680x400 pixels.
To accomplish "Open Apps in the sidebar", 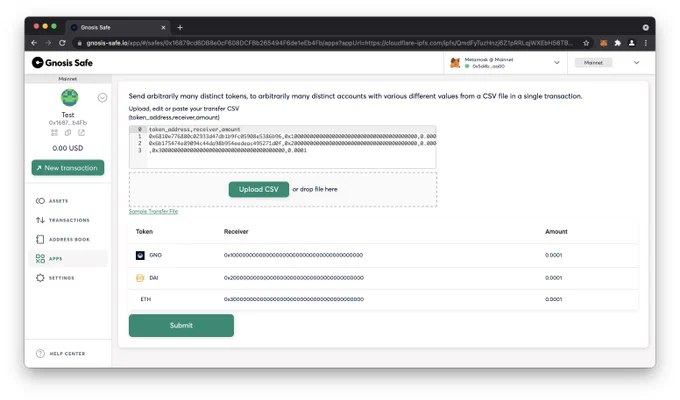I will point(68,259).
